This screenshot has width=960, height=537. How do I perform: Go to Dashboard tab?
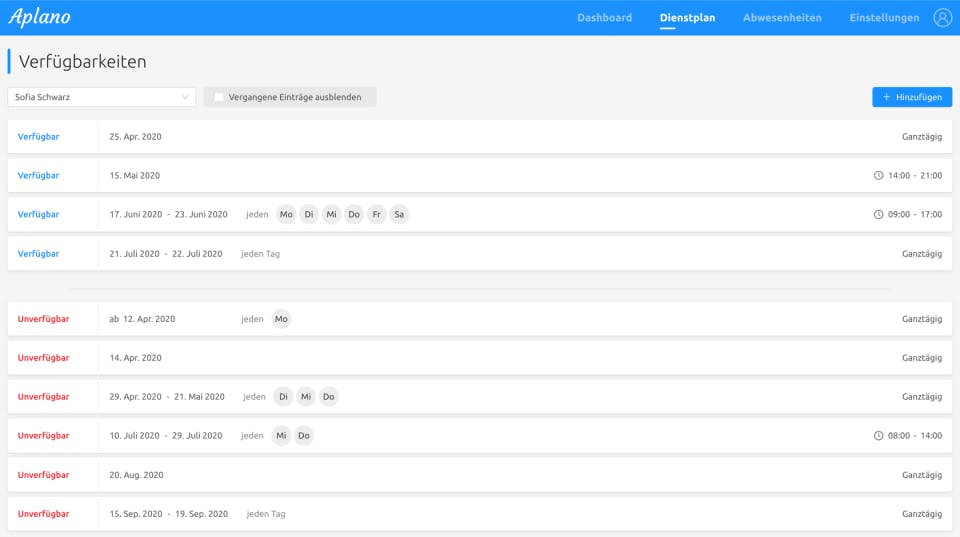(604, 18)
